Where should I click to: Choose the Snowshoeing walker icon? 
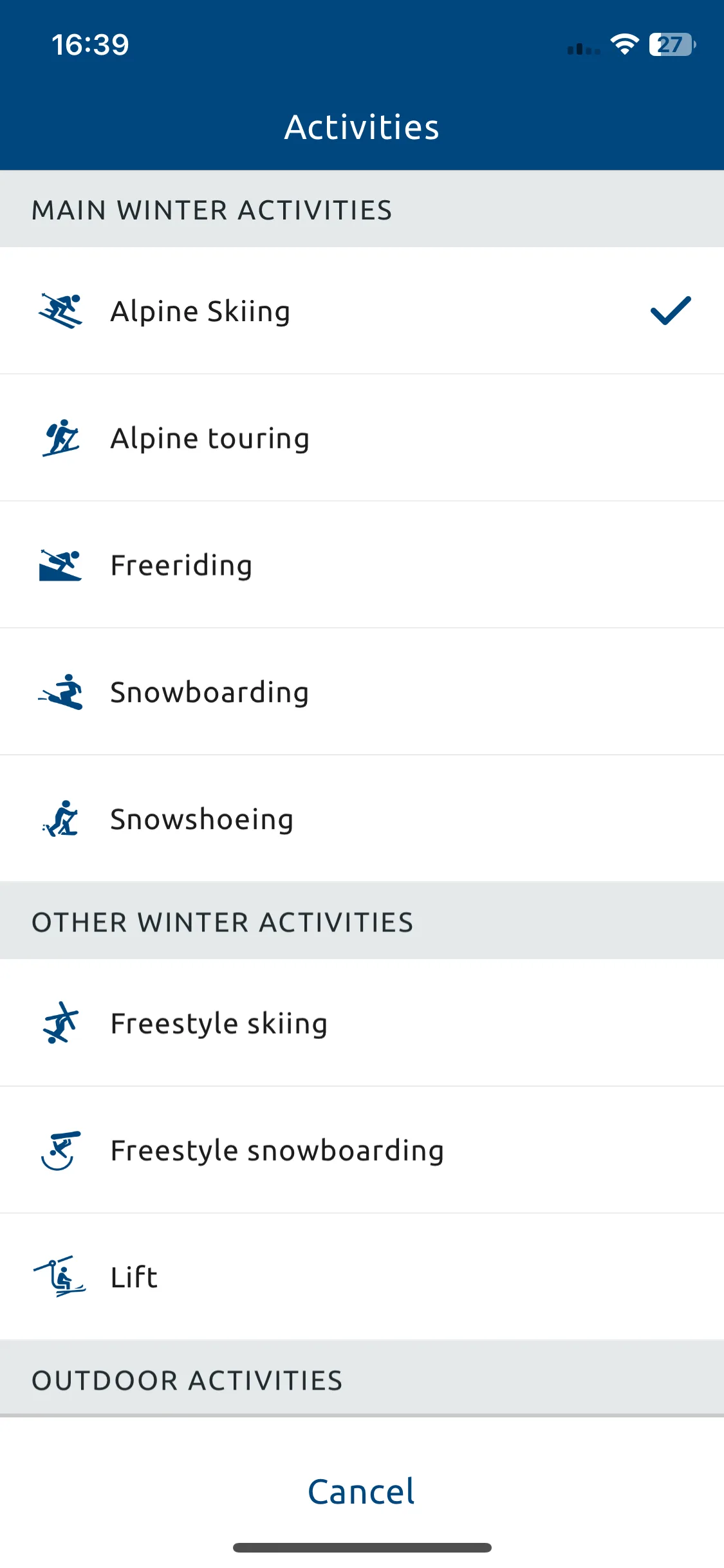(x=60, y=819)
